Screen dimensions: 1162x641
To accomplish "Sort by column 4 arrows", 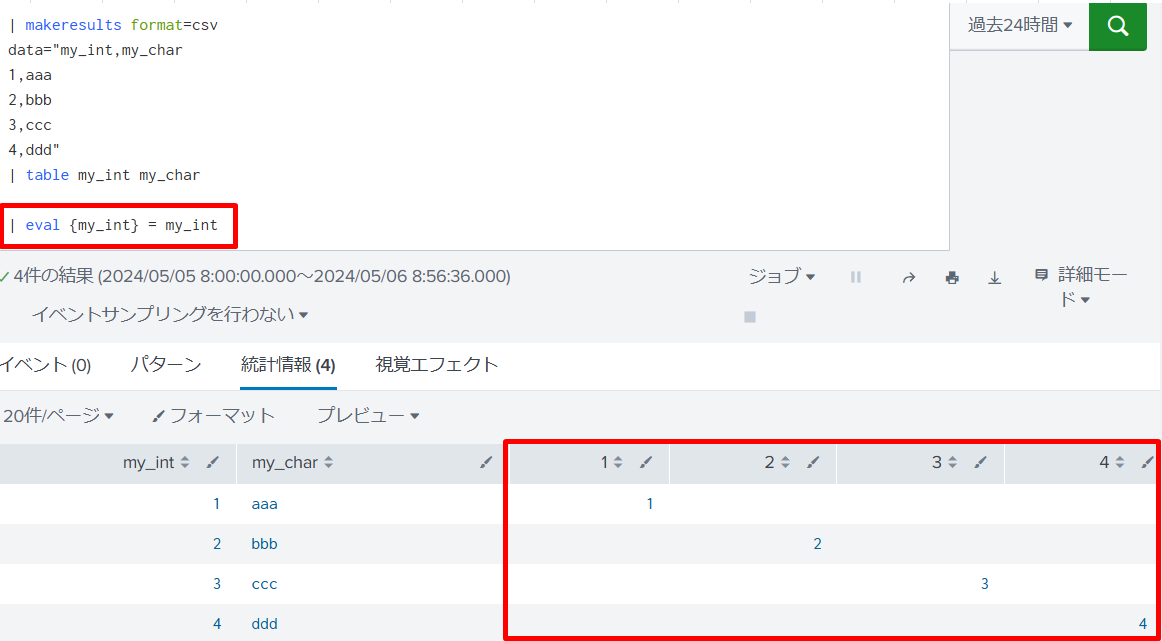I will 1119,462.
